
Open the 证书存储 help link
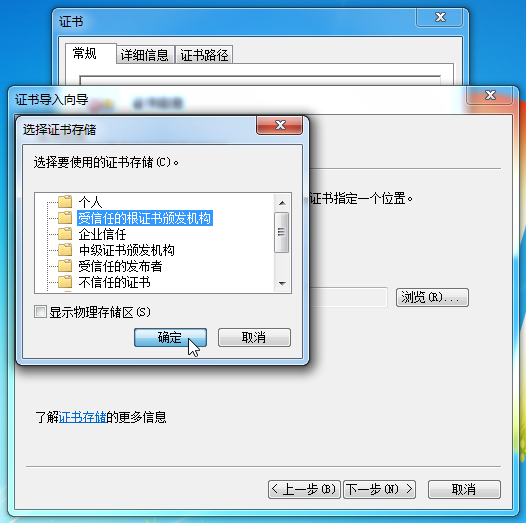click(x=83, y=417)
